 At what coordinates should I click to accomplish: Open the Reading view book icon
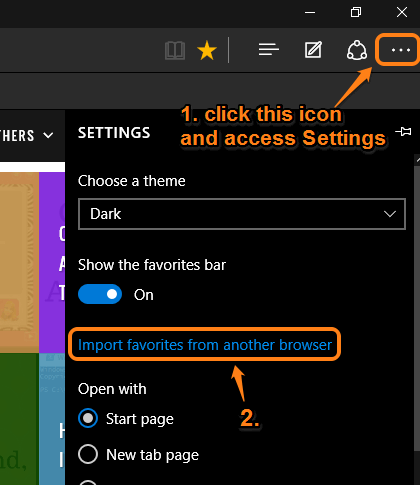(175, 50)
